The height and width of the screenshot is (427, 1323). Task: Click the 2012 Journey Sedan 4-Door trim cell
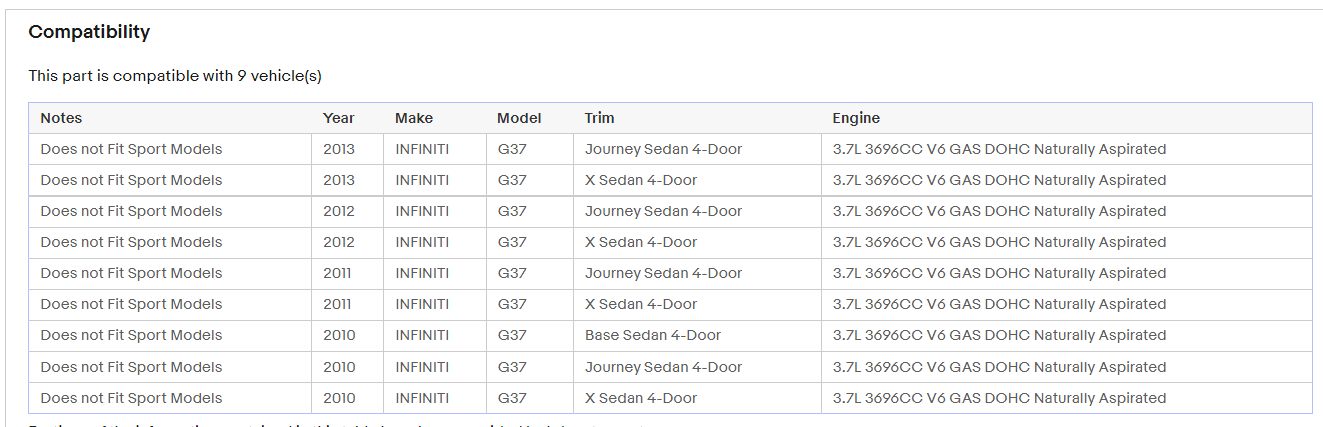coord(697,211)
